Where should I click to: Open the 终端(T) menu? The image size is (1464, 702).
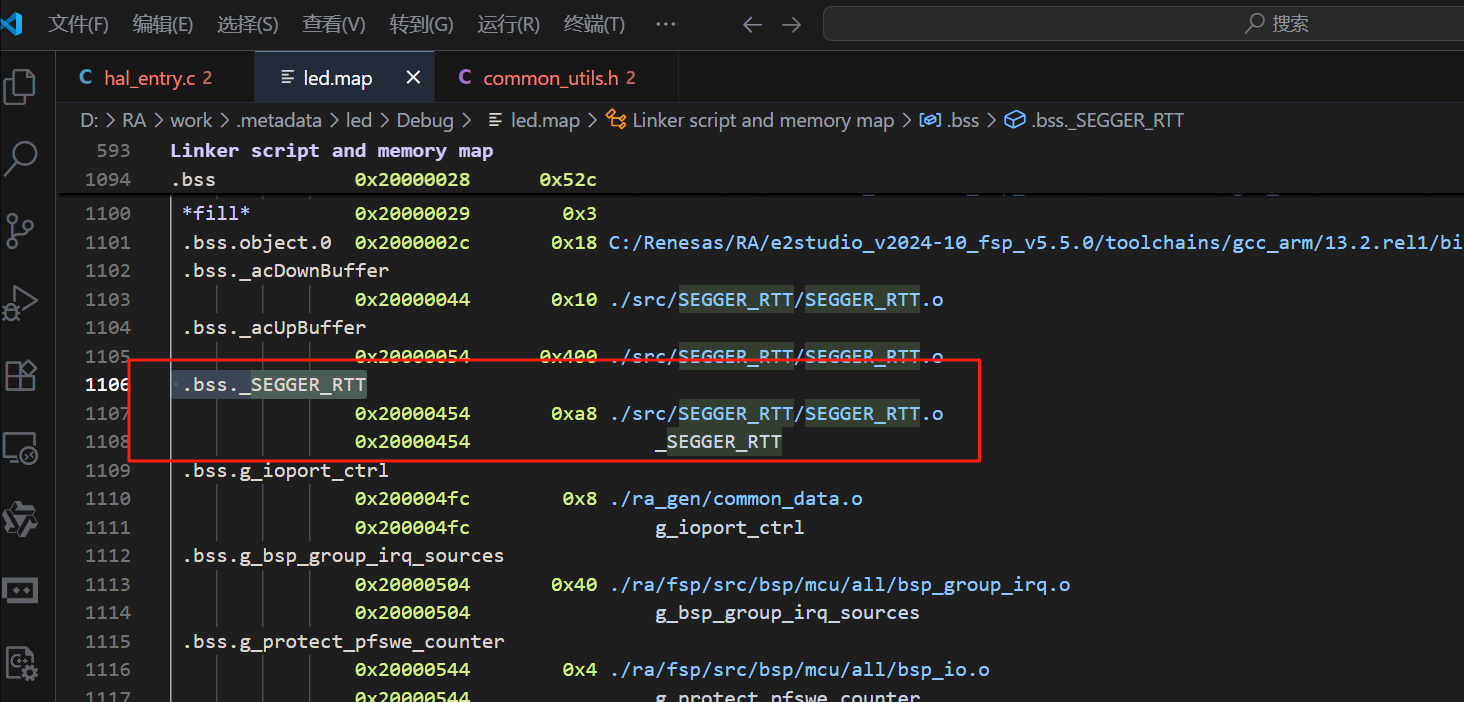(594, 24)
